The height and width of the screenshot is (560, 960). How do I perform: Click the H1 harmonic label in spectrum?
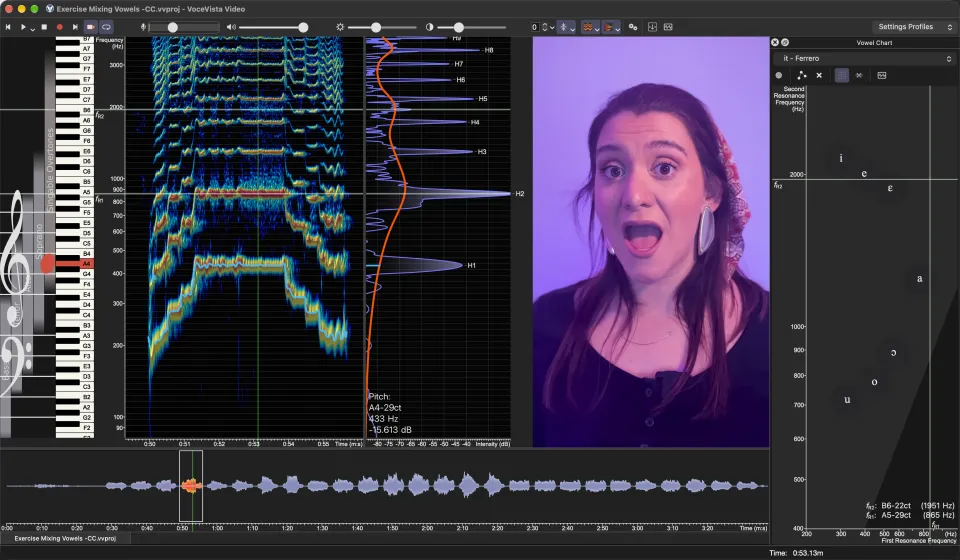click(x=471, y=265)
